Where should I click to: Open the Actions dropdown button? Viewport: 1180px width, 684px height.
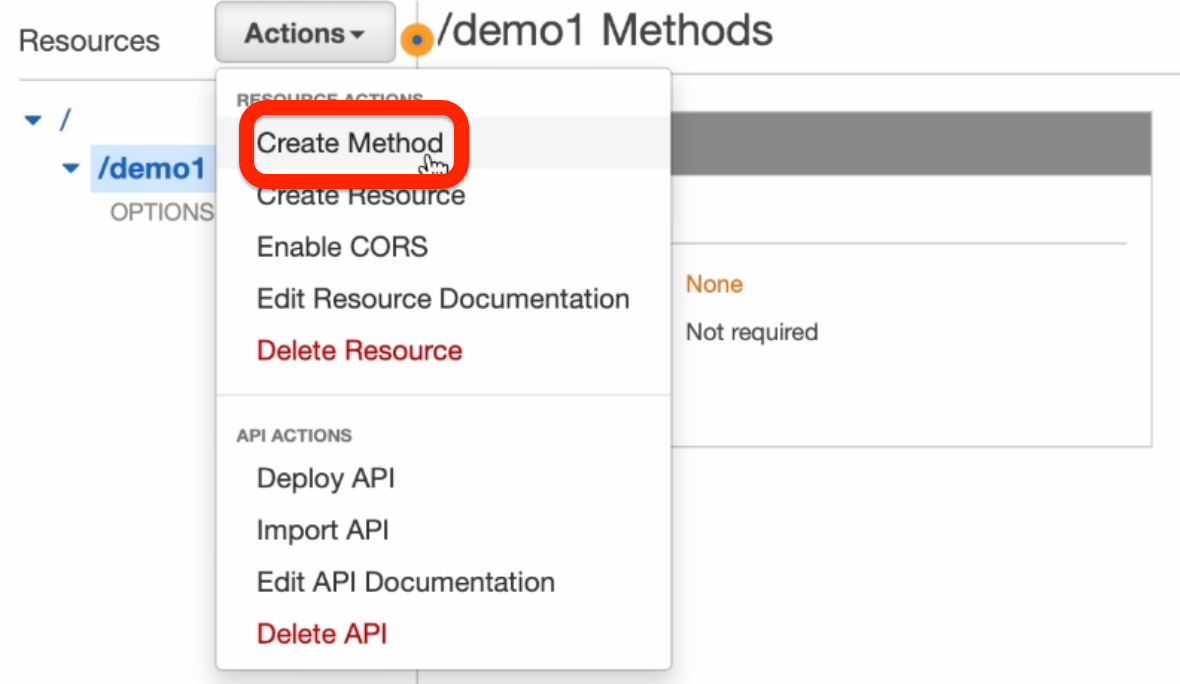pyautogui.click(x=304, y=34)
